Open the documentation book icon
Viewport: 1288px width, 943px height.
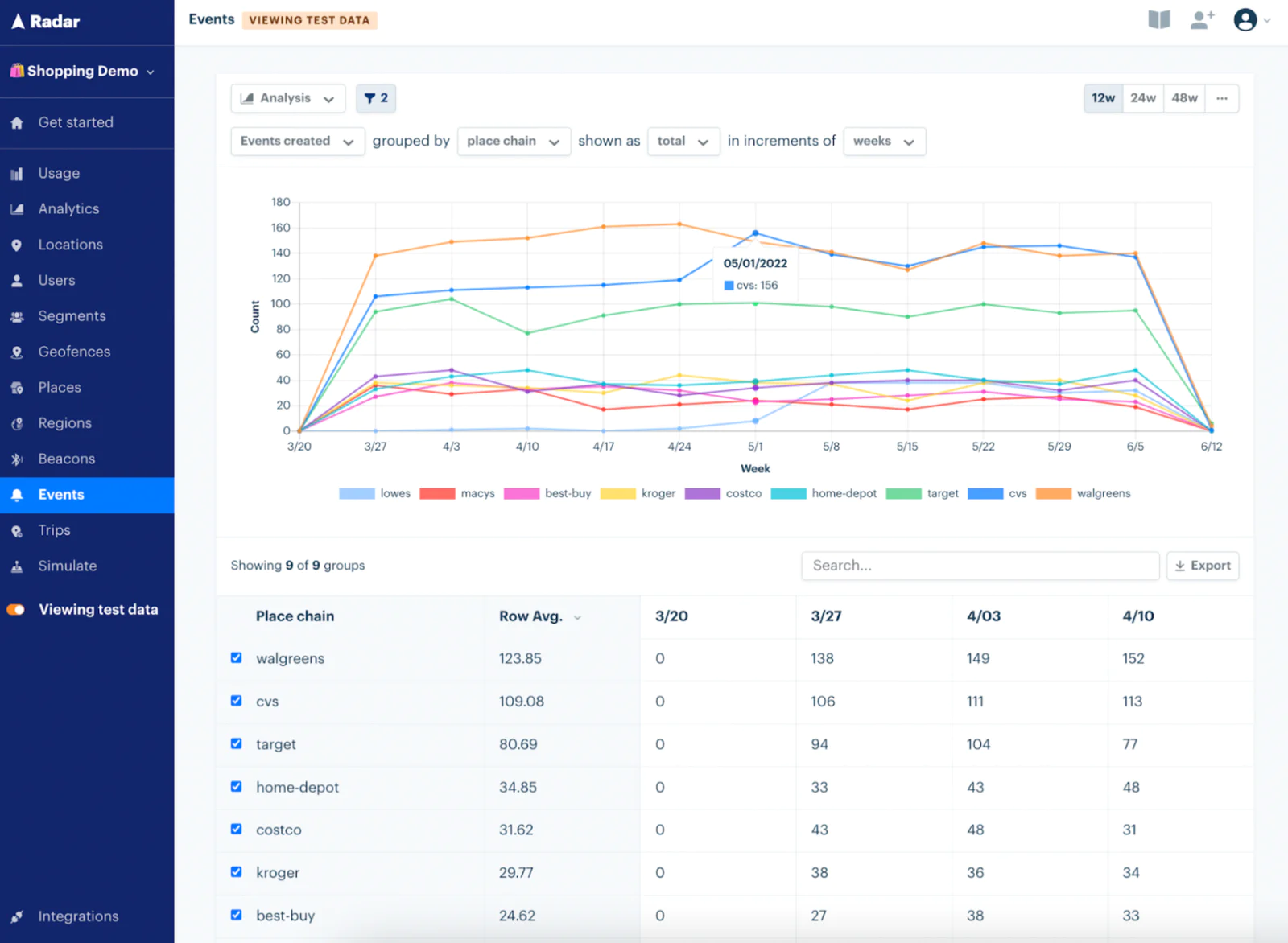tap(1159, 20)
